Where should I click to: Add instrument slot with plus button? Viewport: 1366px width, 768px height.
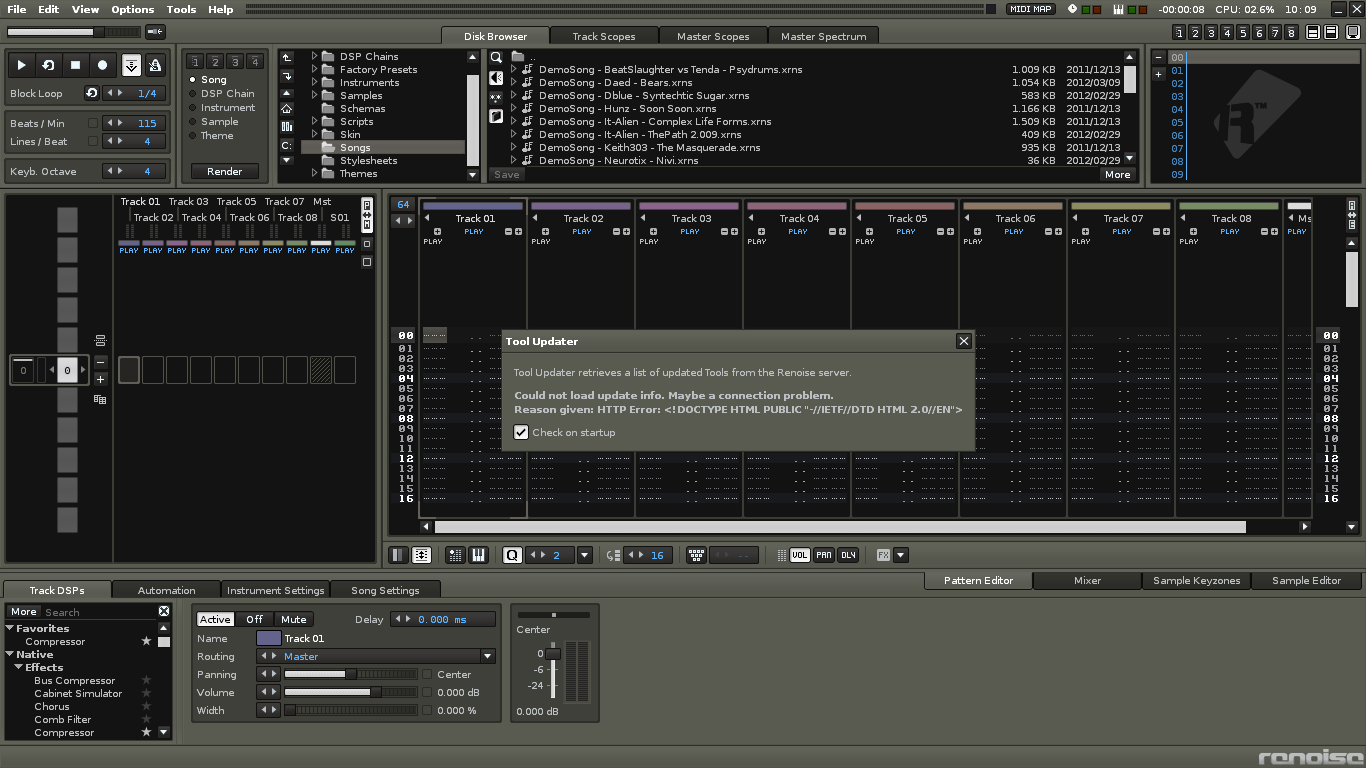click(1159, 74)
